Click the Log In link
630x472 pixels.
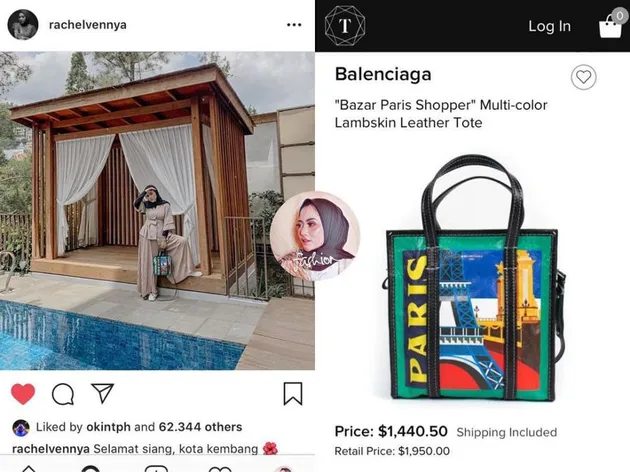click(549, 26)
